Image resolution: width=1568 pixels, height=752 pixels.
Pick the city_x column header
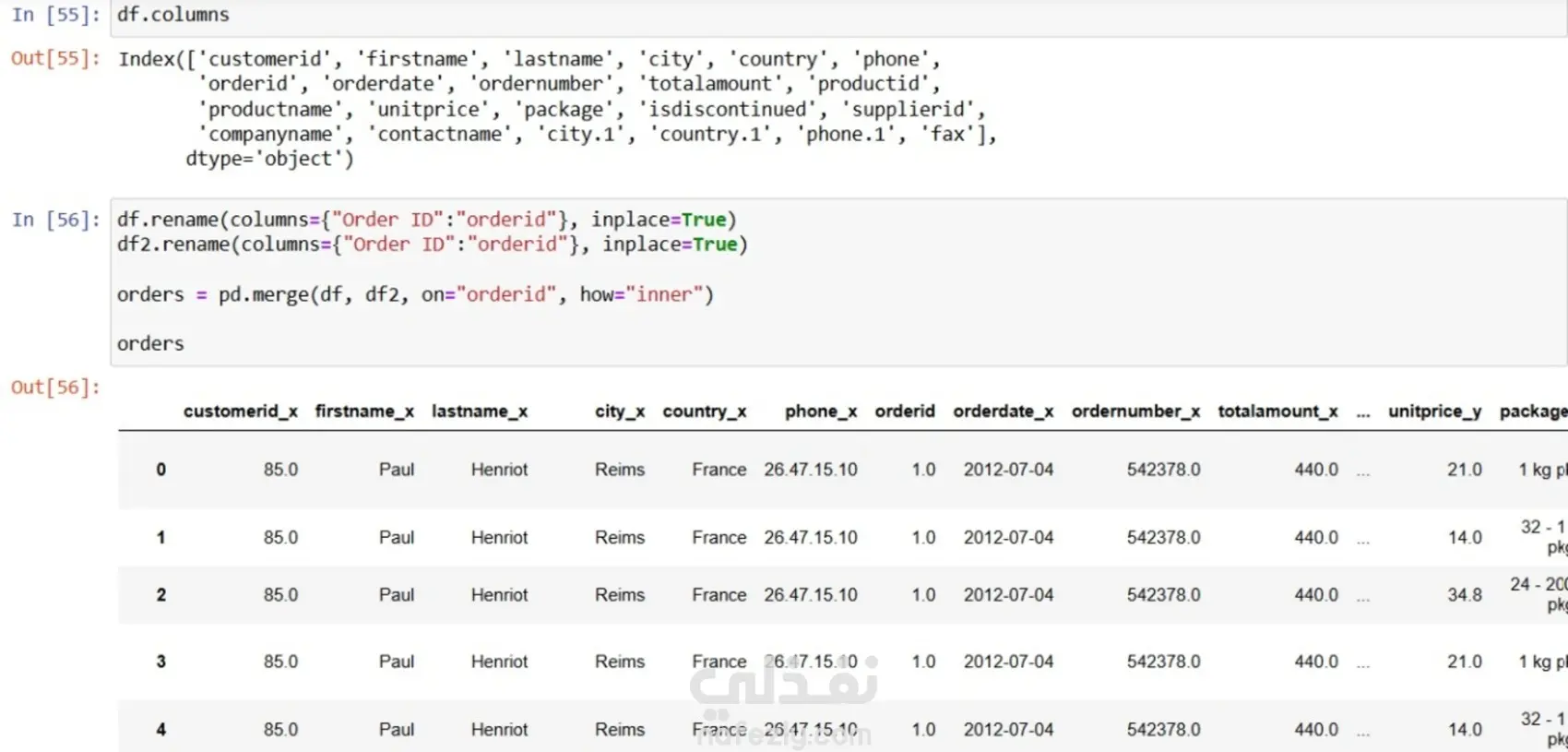[x=620, y=412]
